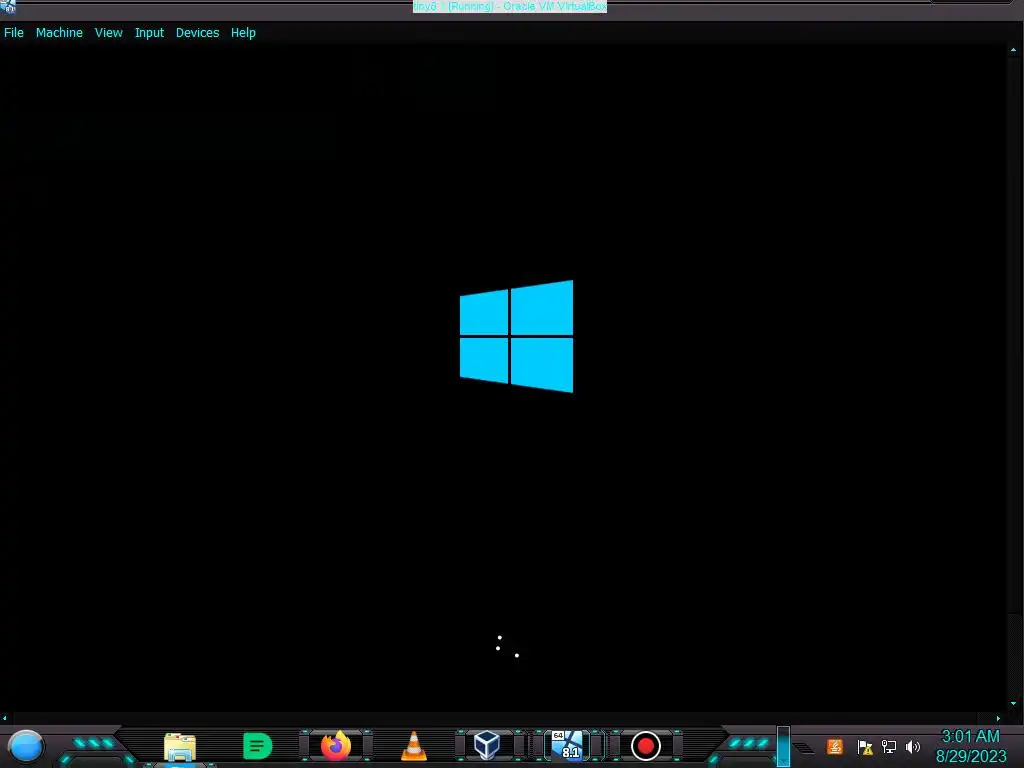The width and height of the screenshot is (1024, 768).
Task: Click the vertical scrollbar up arrow
Action: click(1013, 50)
